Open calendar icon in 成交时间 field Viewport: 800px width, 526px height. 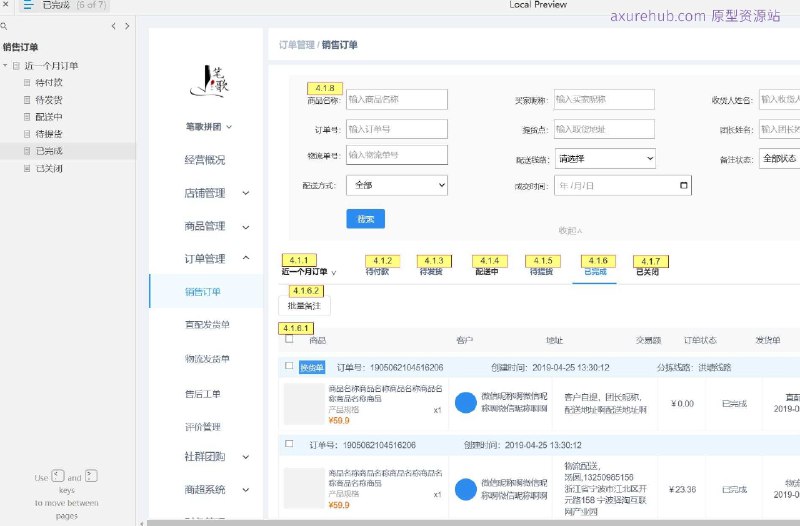[684, 185]
